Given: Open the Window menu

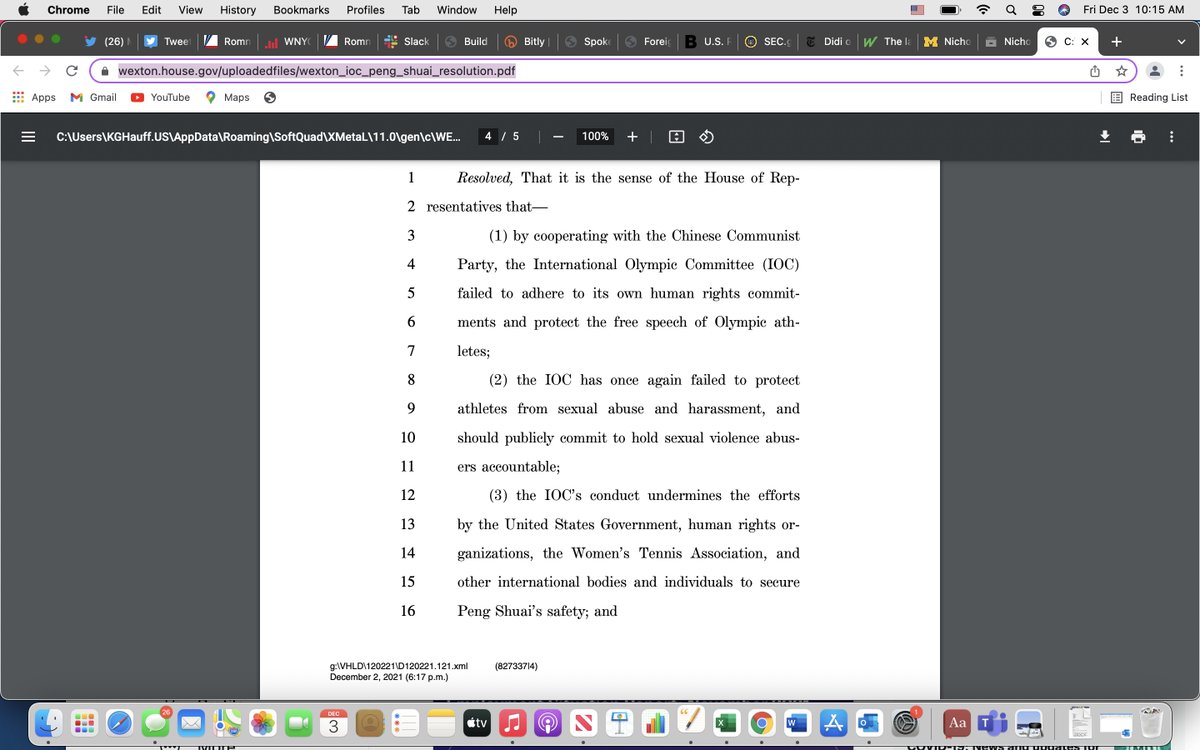Looking at the screenshot, I should [x=457, y=10].
